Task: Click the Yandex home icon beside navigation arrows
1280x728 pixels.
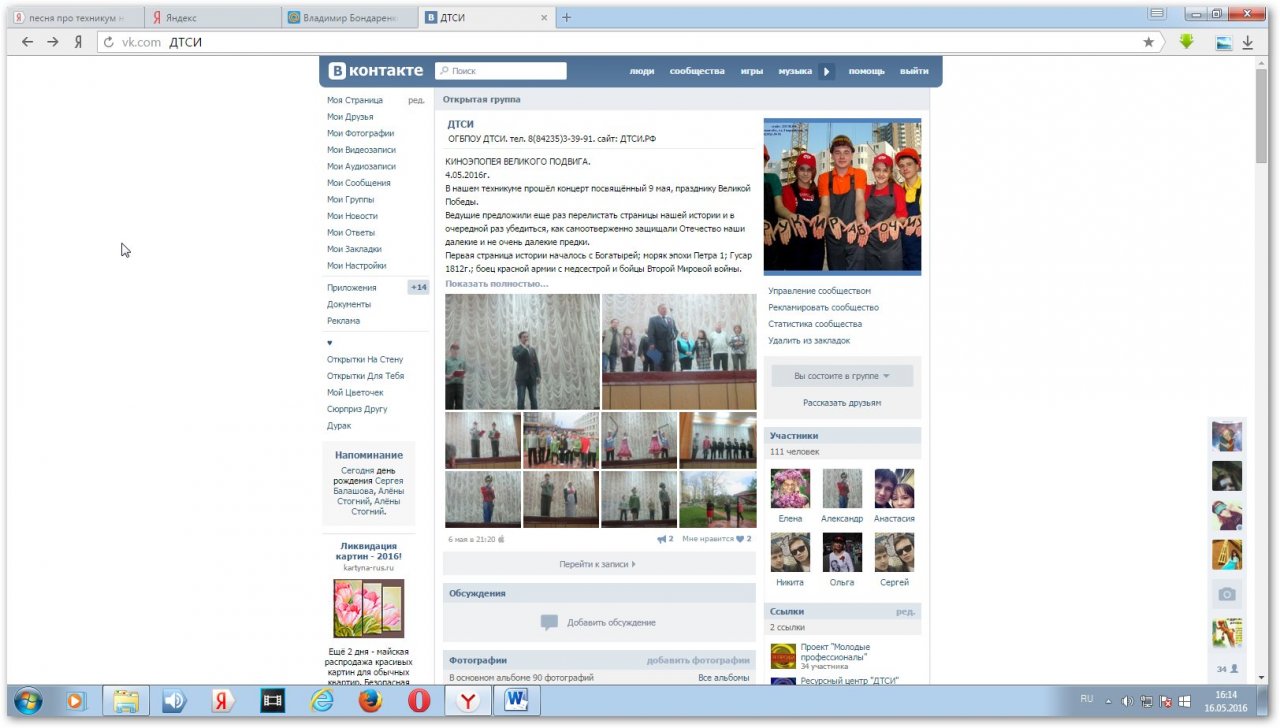Action: pyautogui.click(x=78, y=42)
